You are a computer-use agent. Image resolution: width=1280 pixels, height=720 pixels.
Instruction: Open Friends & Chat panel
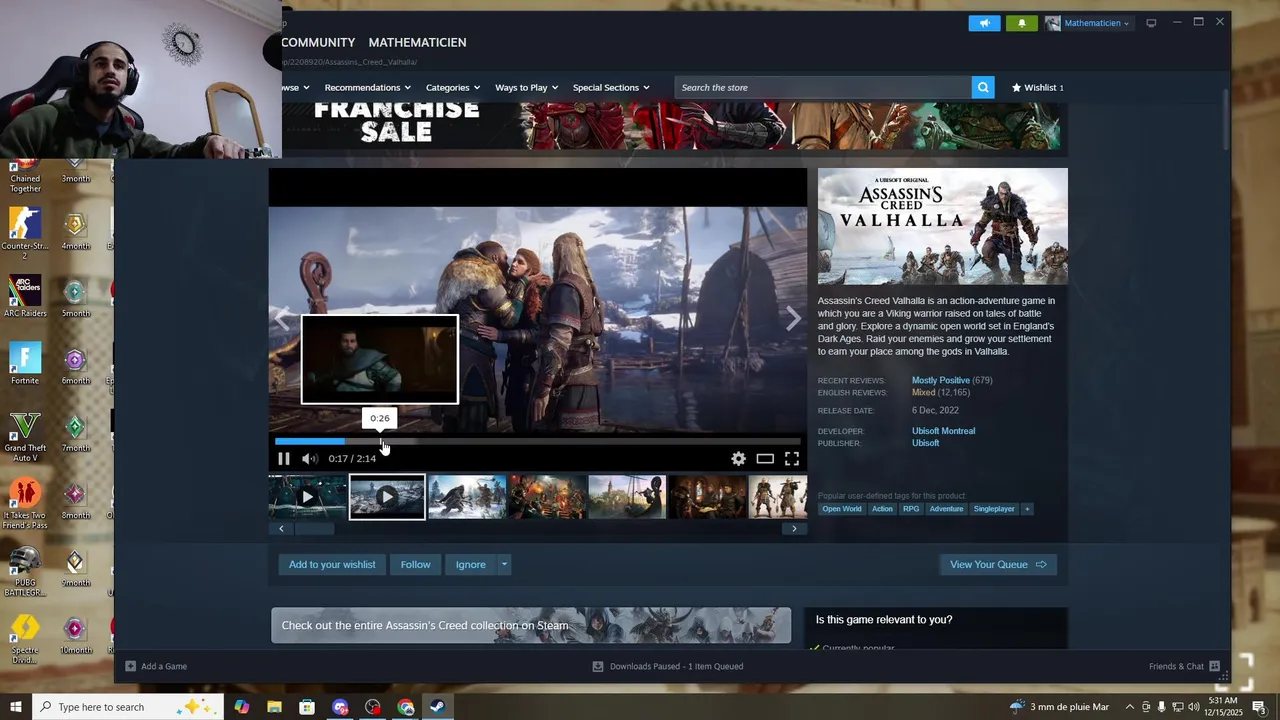(x=1184, y=666)
